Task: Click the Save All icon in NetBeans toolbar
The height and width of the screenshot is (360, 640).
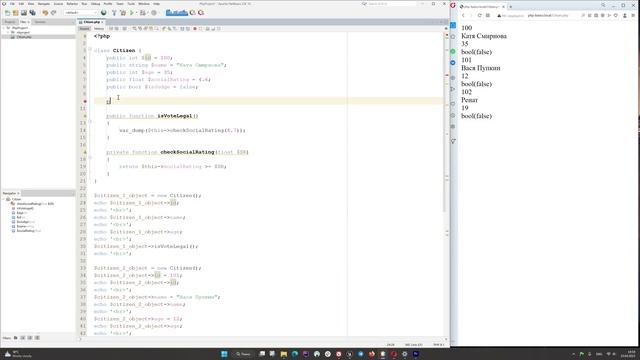Action: point(32,13)
